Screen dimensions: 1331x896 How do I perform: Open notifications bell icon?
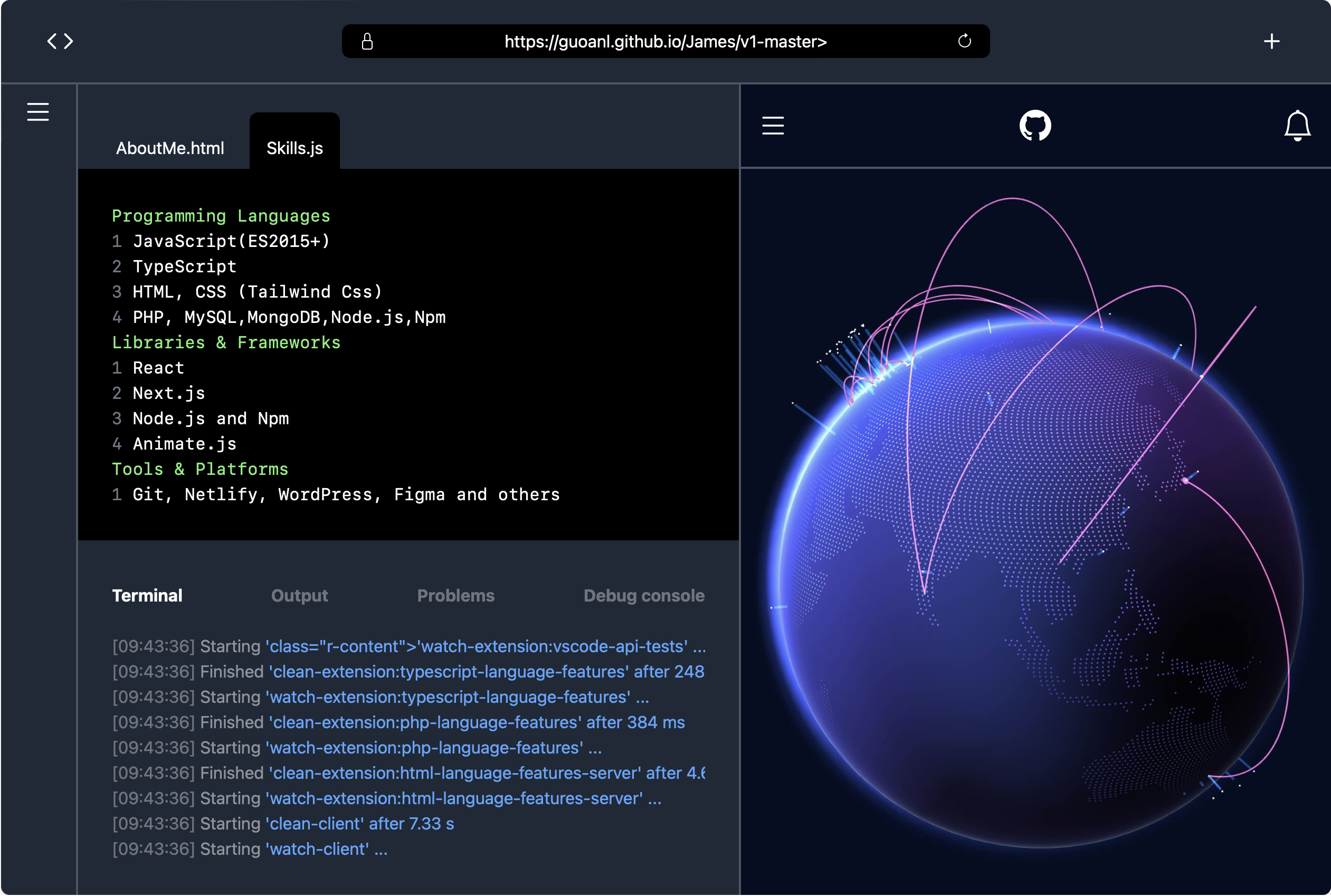click(x=1297, y=125)
